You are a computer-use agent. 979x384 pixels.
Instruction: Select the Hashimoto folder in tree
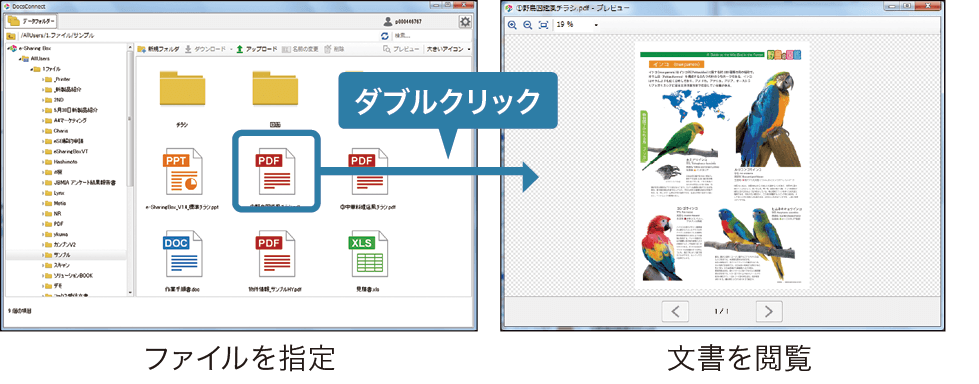click(x=61, y=162)
